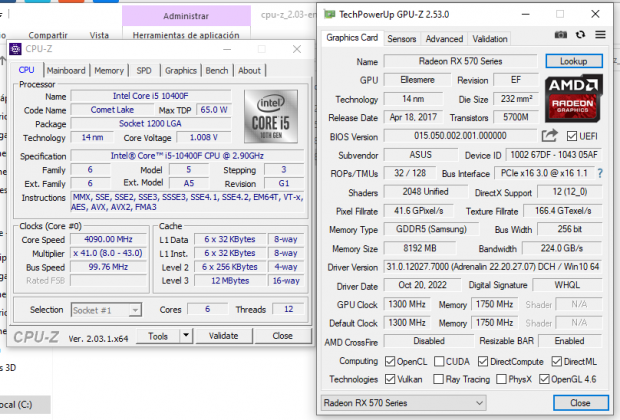
Task: Click the AMD Radeon Graphics logo
Action: pyautogui.click(x=573, y=98)
